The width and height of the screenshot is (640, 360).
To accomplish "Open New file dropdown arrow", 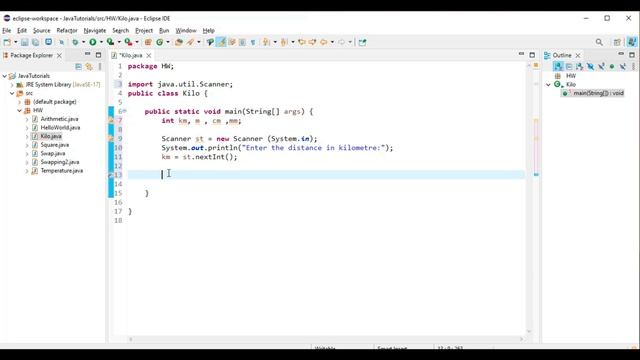I will [16, 42].
